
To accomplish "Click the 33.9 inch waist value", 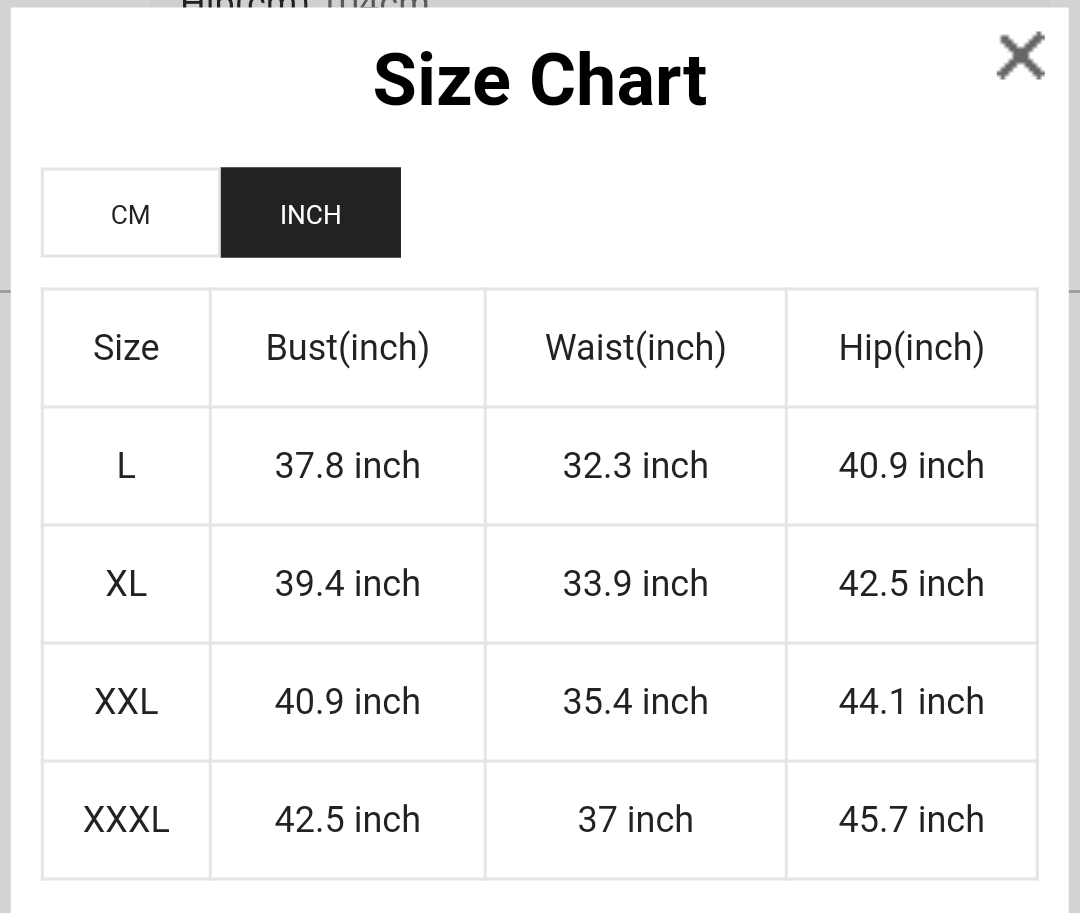I will click(635, 583).
